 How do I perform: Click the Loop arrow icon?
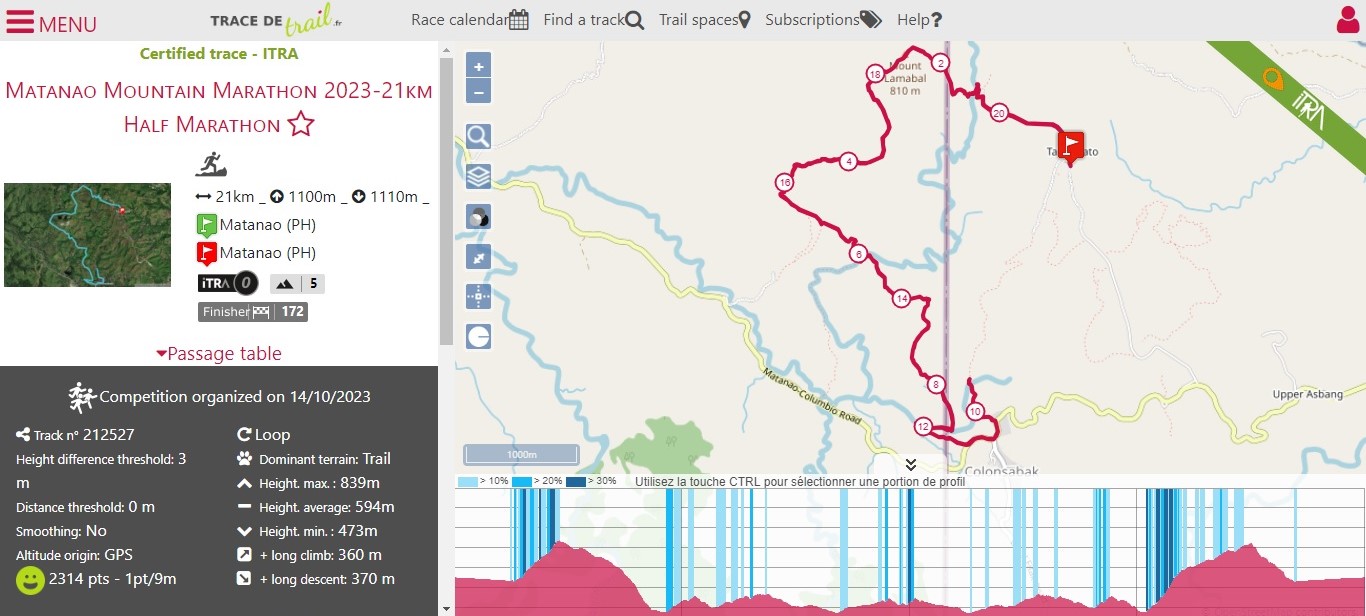coord(243,435)
